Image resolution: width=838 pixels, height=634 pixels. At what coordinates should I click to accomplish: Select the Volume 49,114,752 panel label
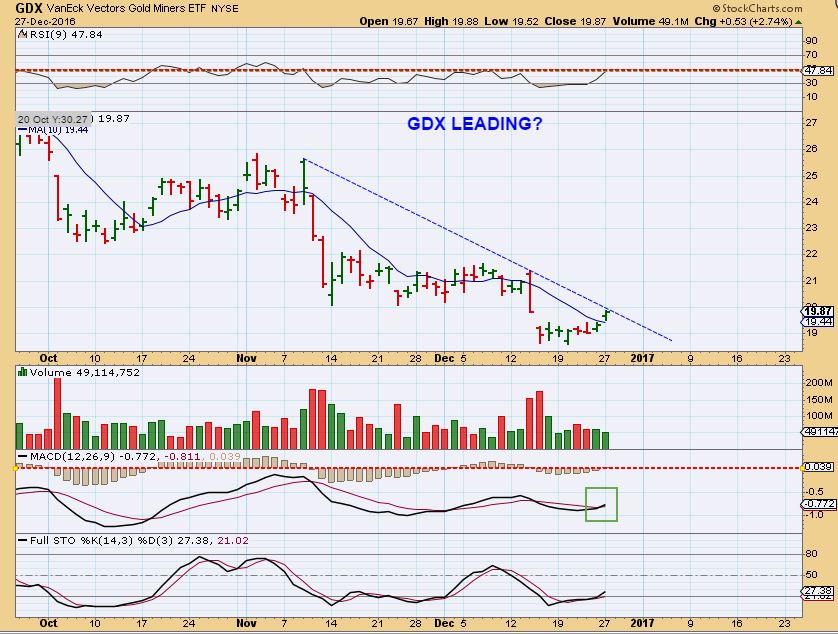(84, 373)
